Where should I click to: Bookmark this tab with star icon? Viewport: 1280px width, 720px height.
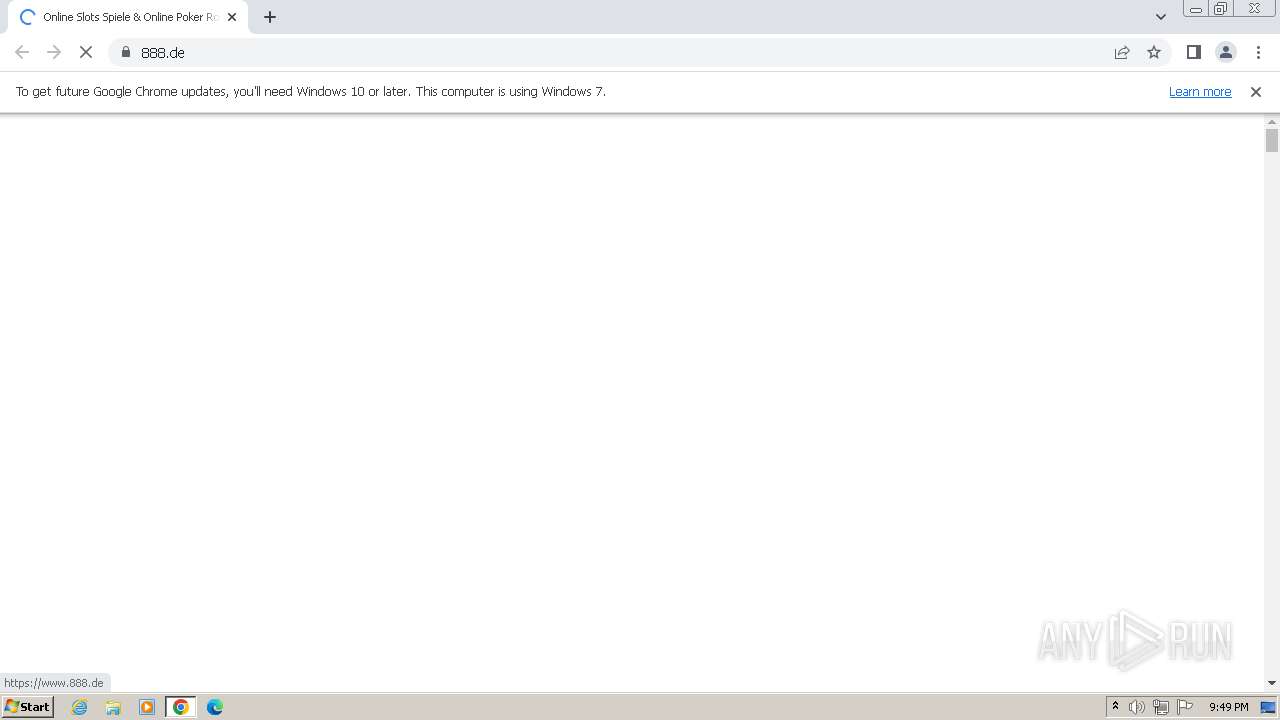1154,52
